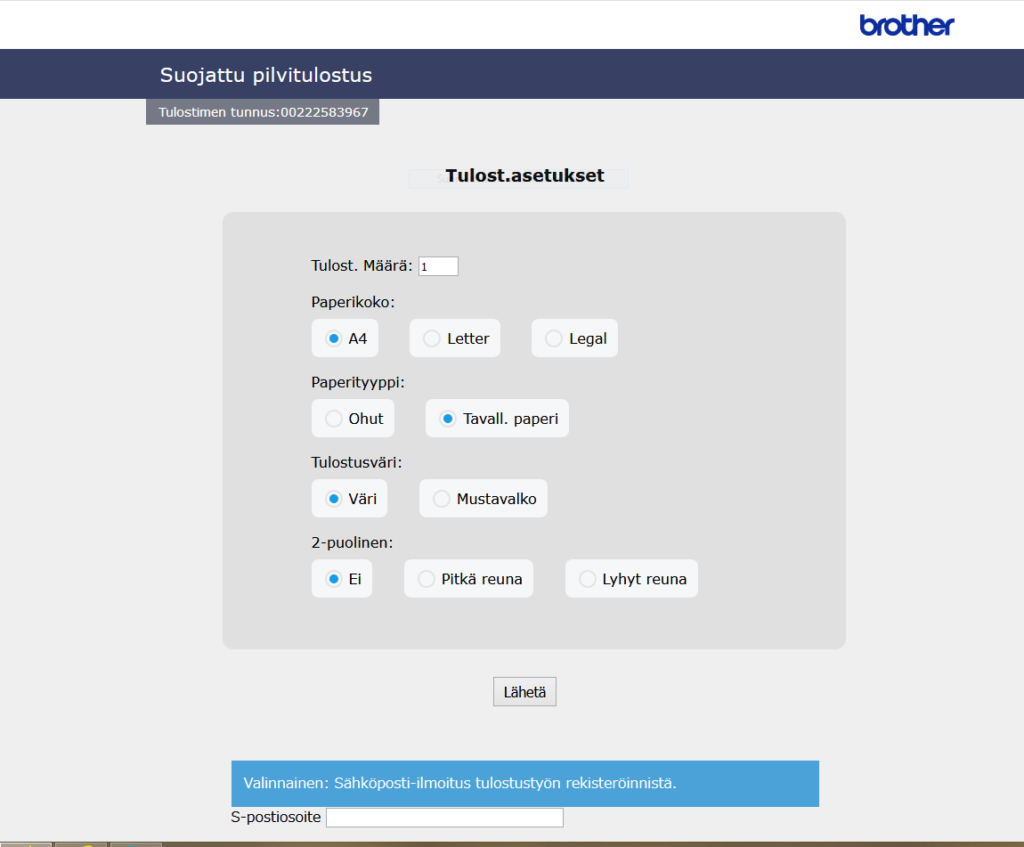The image size is (1024, 847).
Task: Choose Tavall. paperi paper type
Action: tap(449, 419)
